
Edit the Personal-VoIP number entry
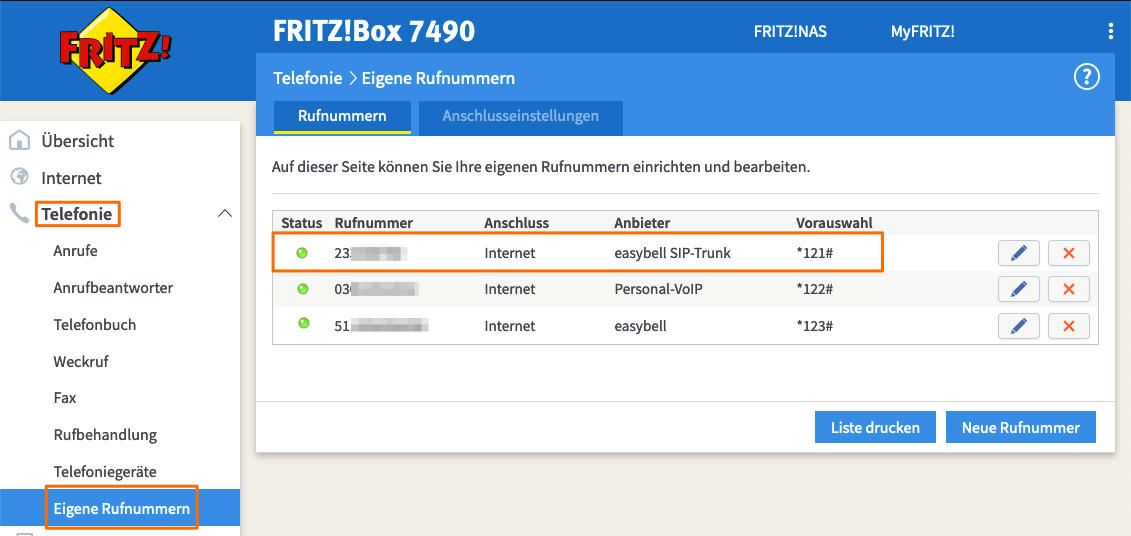tap(1018, 290)
